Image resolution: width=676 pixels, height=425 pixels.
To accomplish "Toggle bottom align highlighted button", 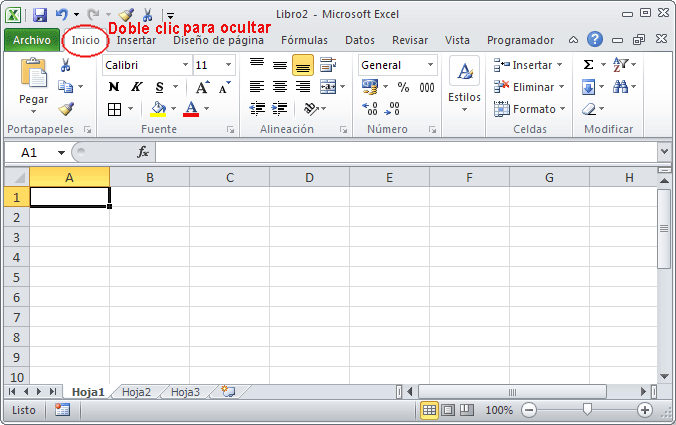I will [x=303, y=65].
